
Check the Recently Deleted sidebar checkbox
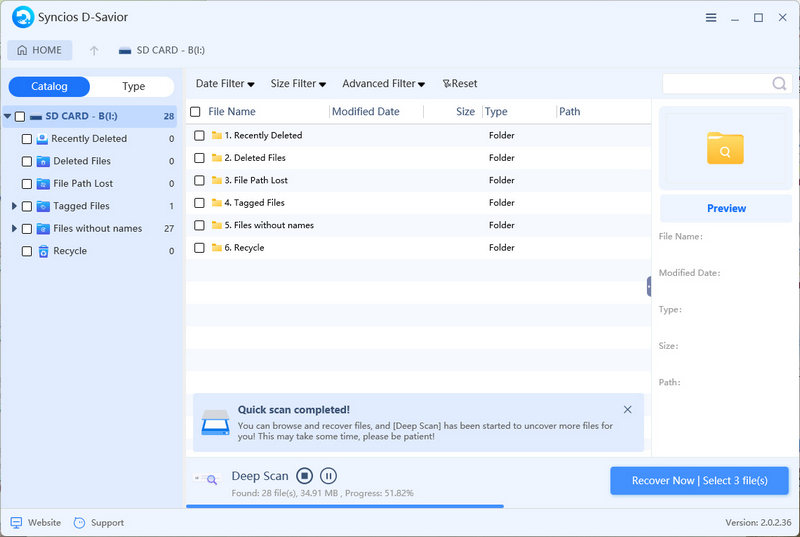27,139
